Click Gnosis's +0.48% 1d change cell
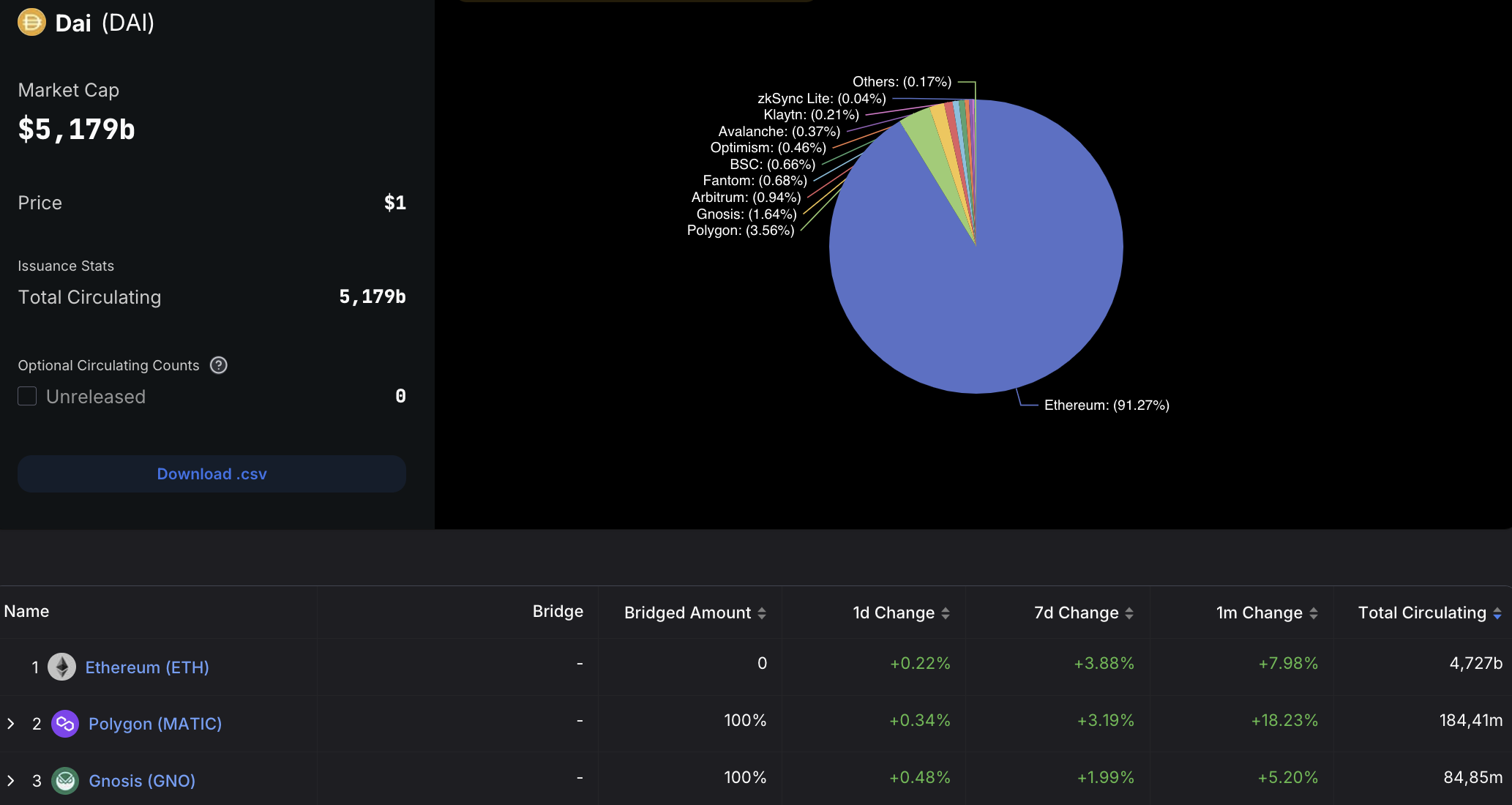The width and height of the screenshot is (1512, 805). pyautogui.click(x=920, y=777)
